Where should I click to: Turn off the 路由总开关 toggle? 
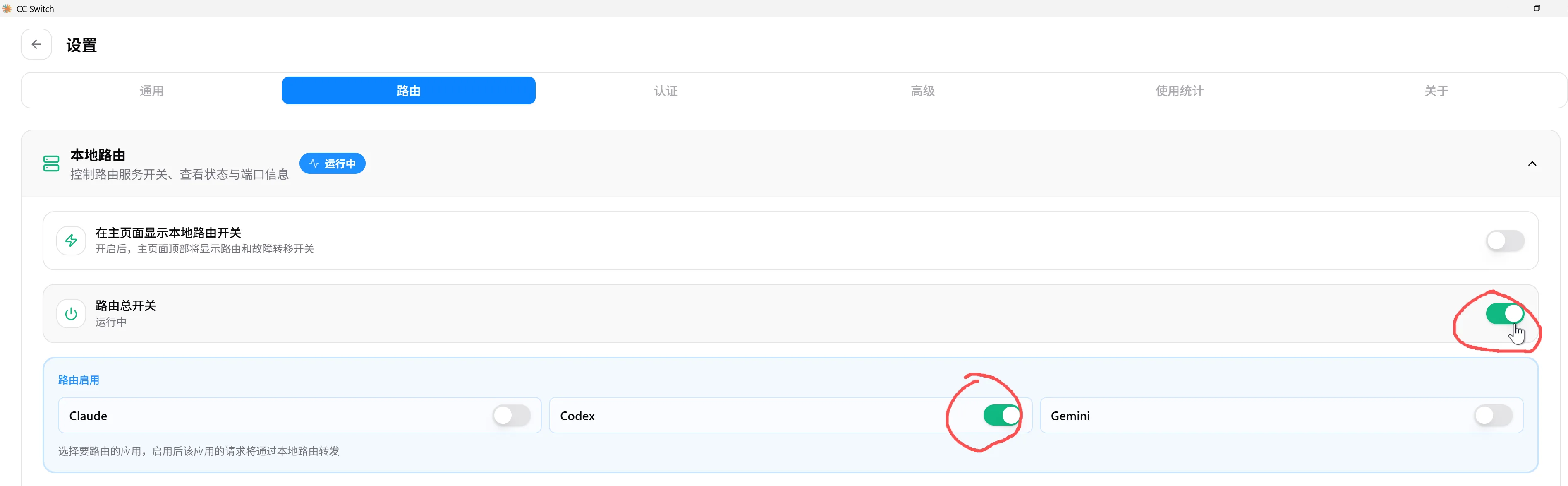coord(1505,314)
